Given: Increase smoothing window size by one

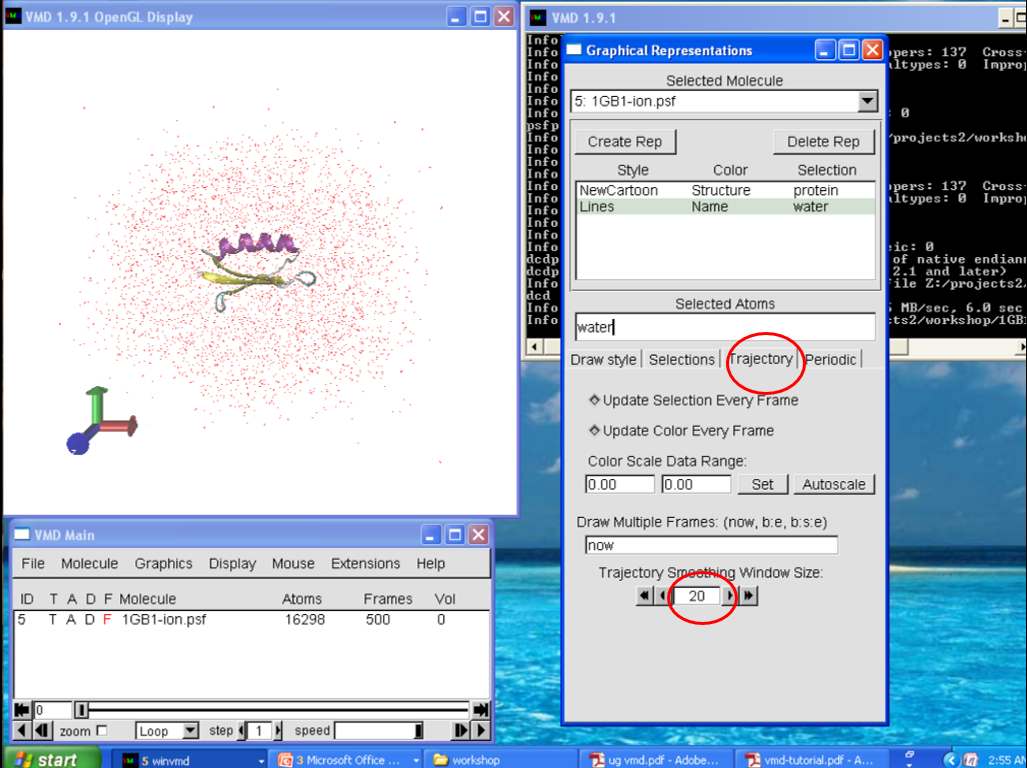Looking at the screenshot, I should click(730, 596).
